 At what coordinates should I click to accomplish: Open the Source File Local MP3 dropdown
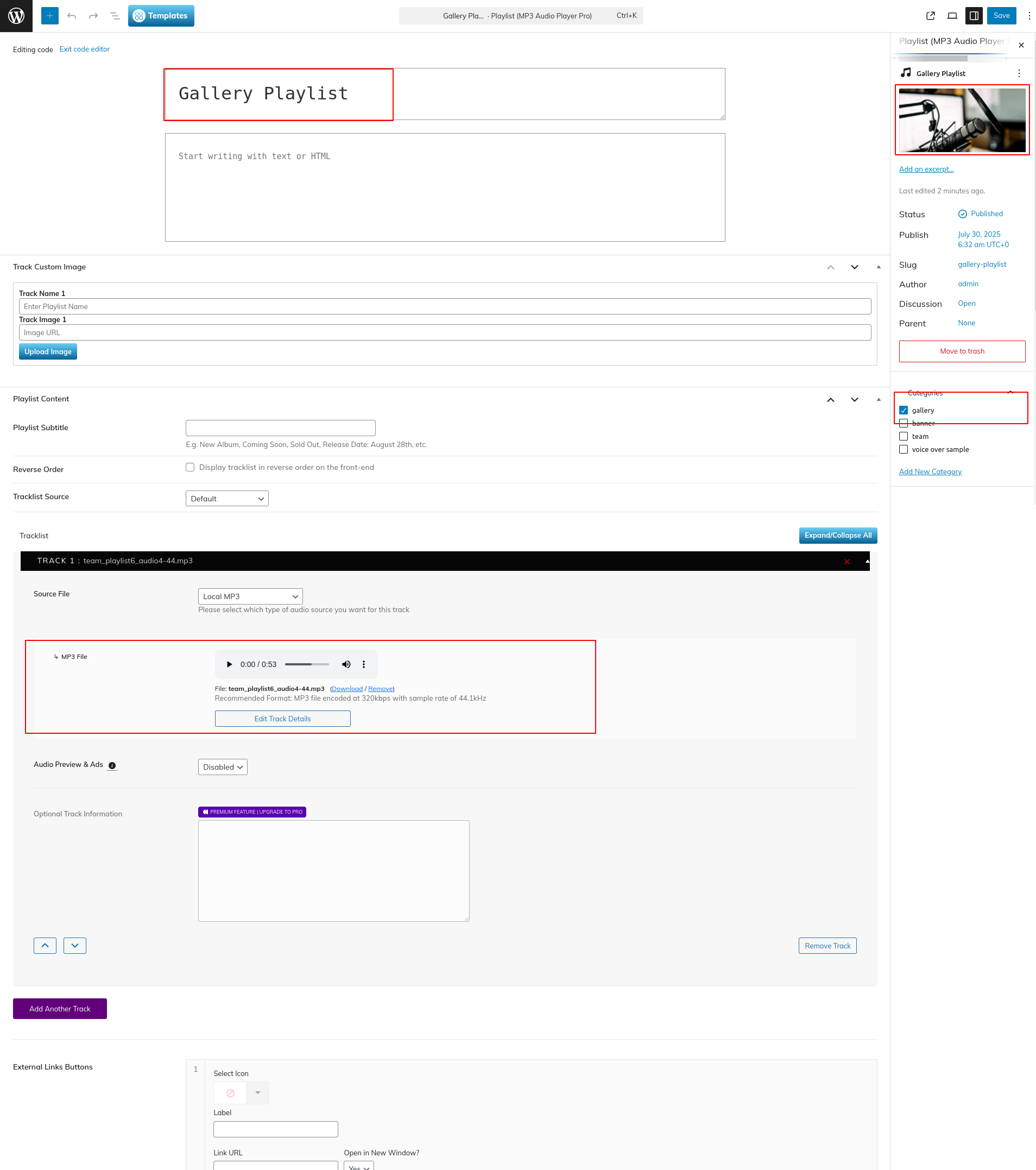tap(250, 596)
